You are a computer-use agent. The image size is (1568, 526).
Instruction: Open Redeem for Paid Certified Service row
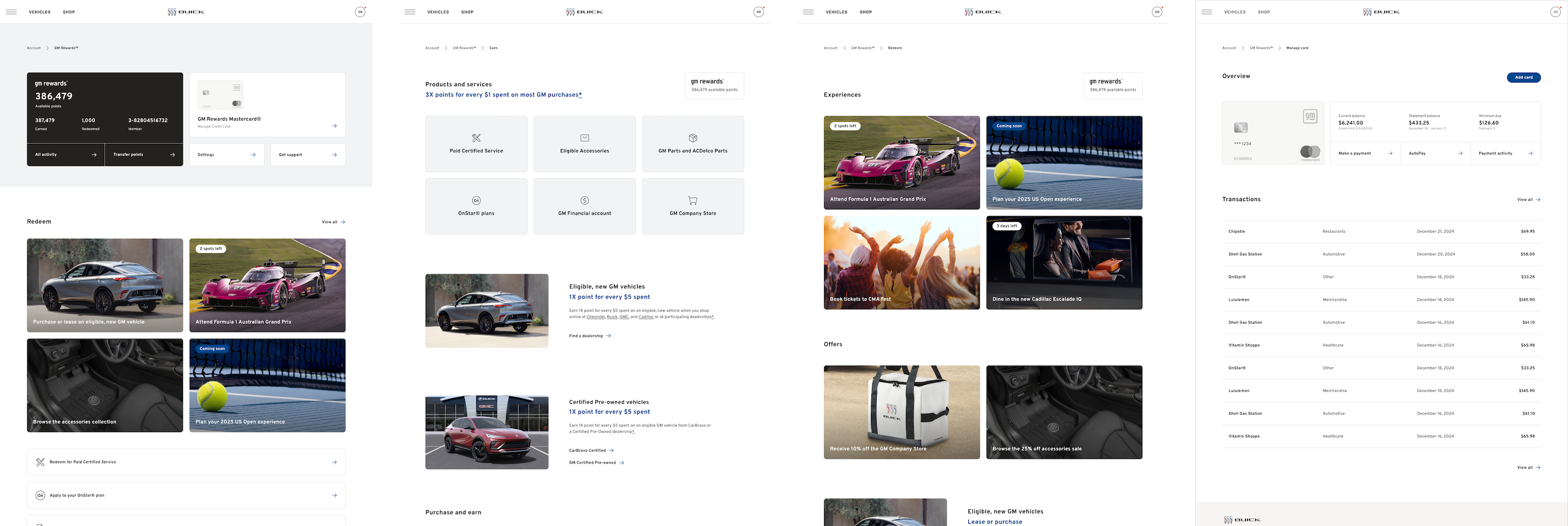186,462
